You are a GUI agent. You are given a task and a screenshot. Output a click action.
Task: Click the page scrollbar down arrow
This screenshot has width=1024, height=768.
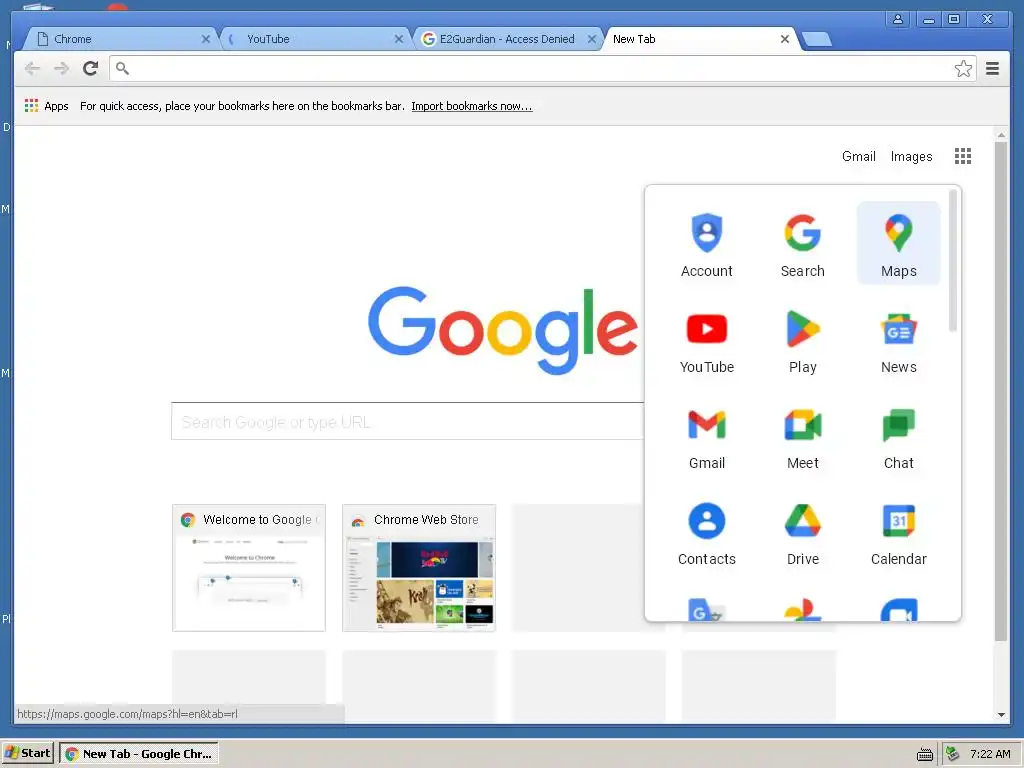(x=1001, y=715)
